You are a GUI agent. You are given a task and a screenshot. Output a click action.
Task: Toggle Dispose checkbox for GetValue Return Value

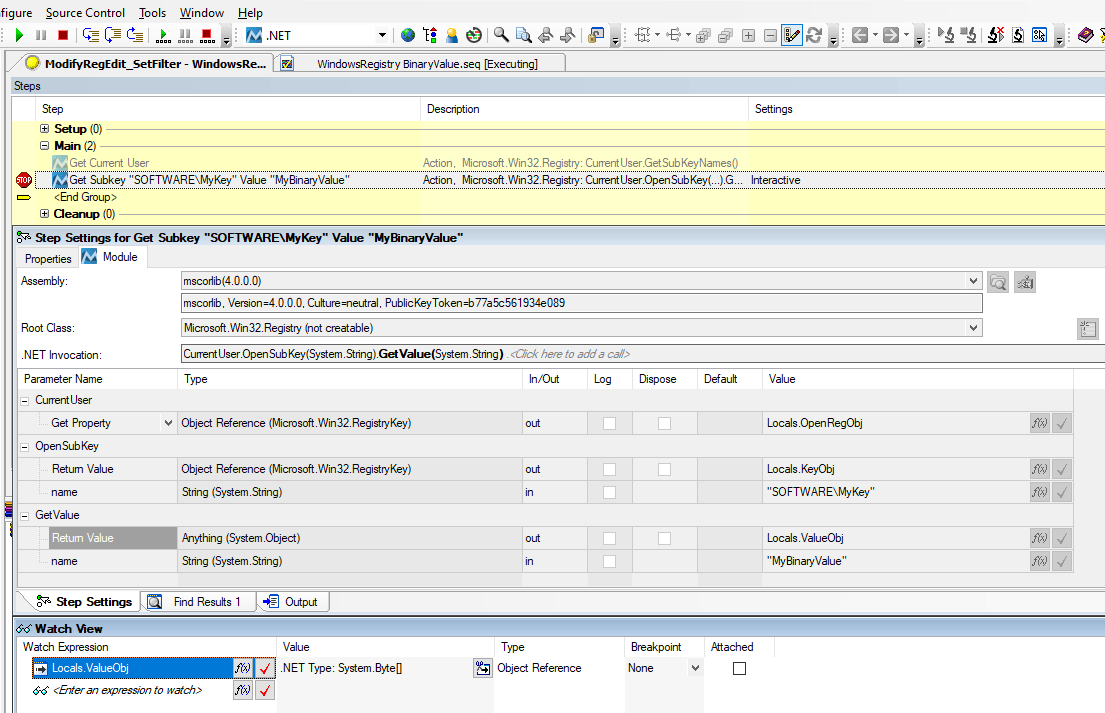pyautogui.click(x=665, y=538)
